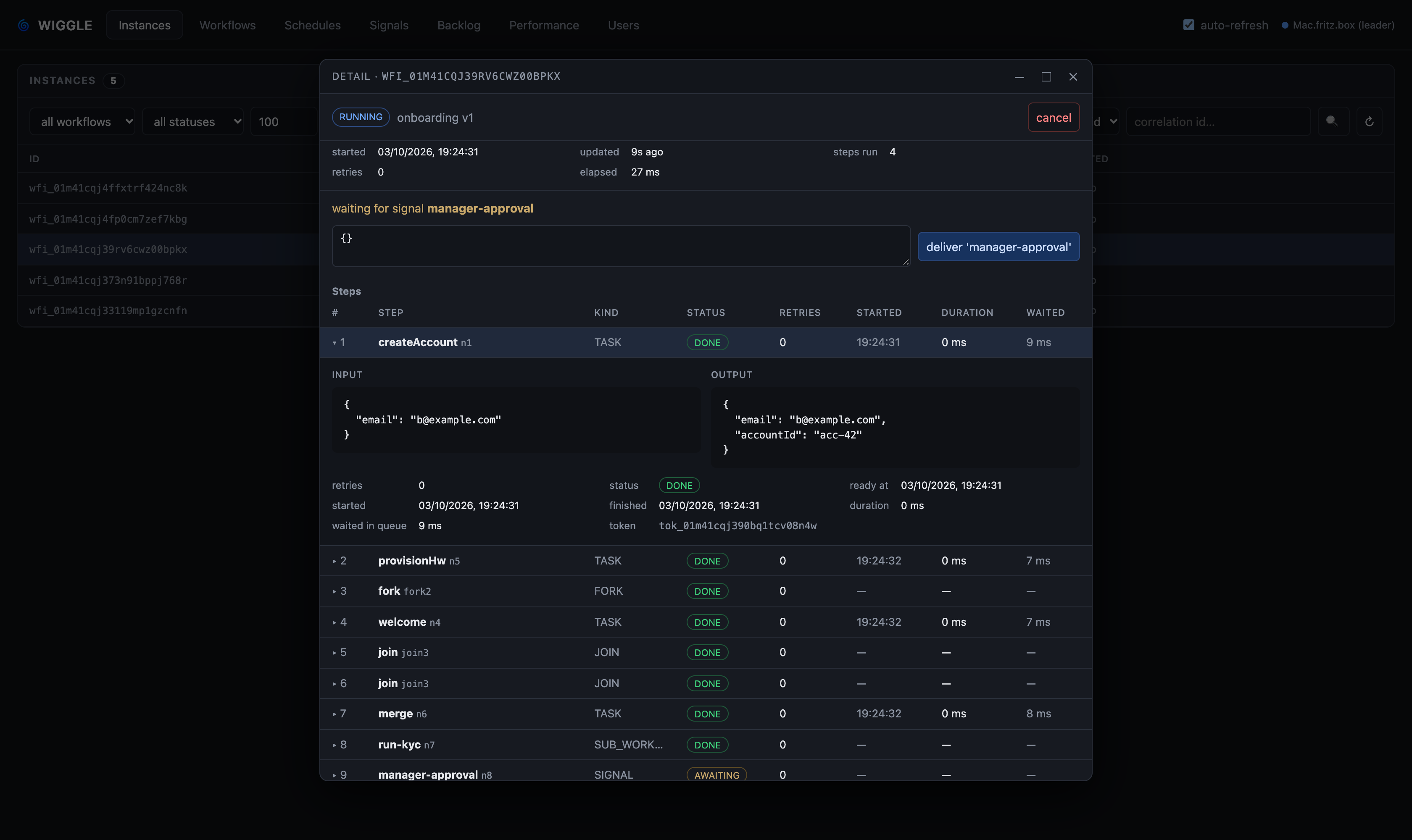Open the all statuses dropdown
1412x840 pixels.
tap(192, 122)
